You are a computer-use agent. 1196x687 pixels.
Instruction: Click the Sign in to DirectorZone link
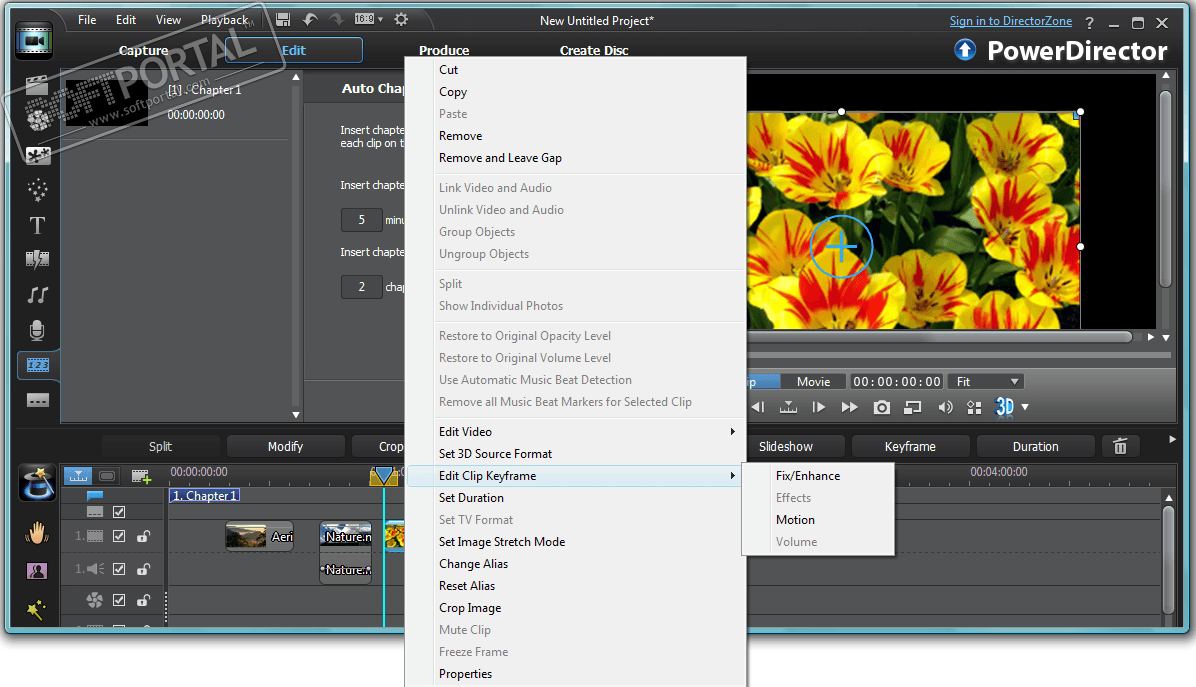click(1010, 21)
